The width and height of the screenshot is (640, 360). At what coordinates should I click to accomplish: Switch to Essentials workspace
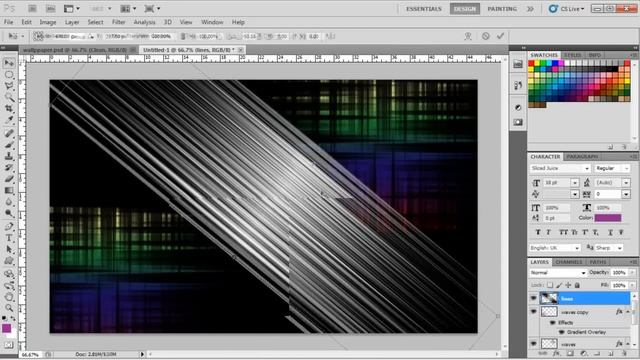pos(424,9)
